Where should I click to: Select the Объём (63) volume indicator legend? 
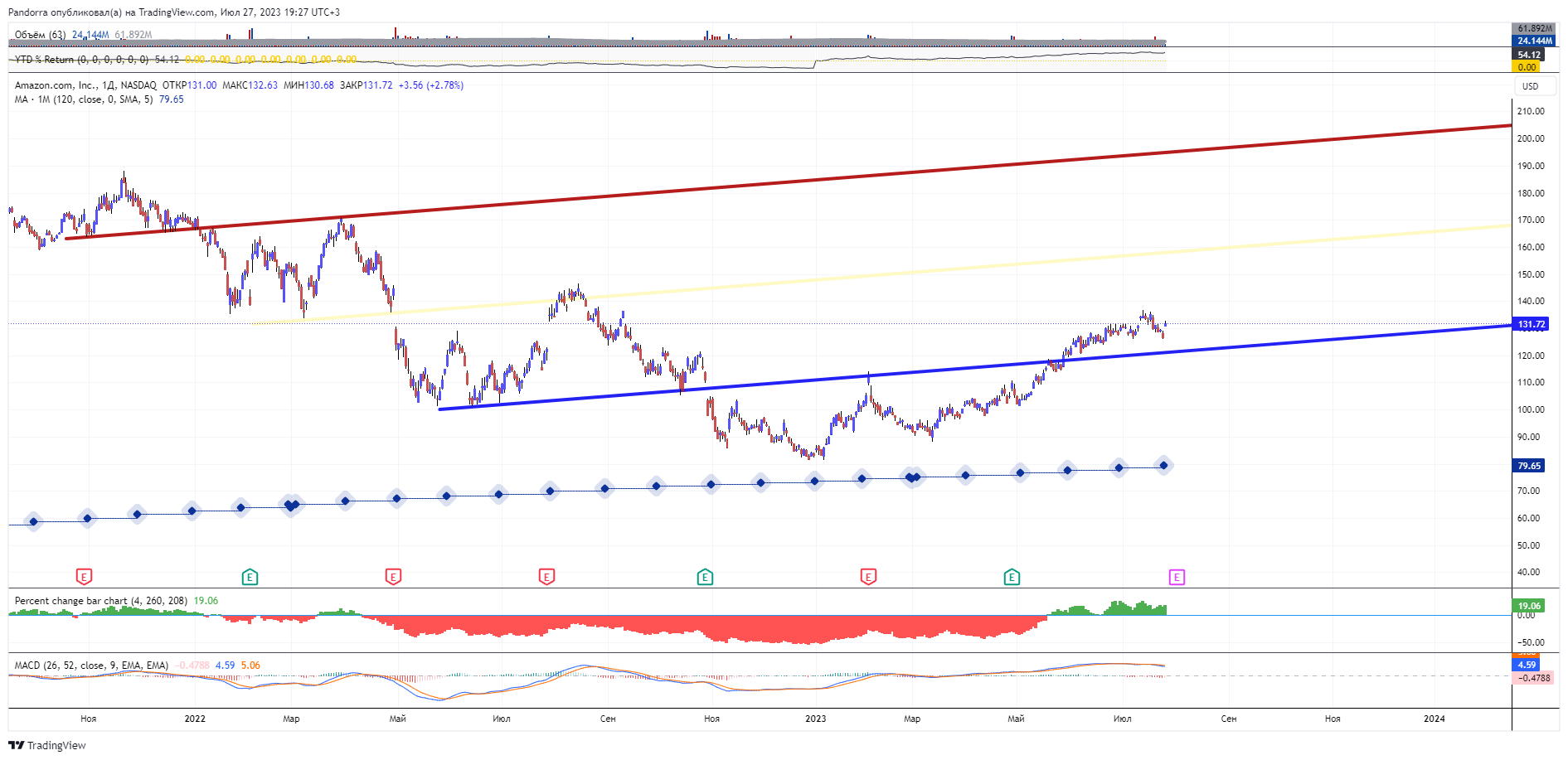(40, 35)
